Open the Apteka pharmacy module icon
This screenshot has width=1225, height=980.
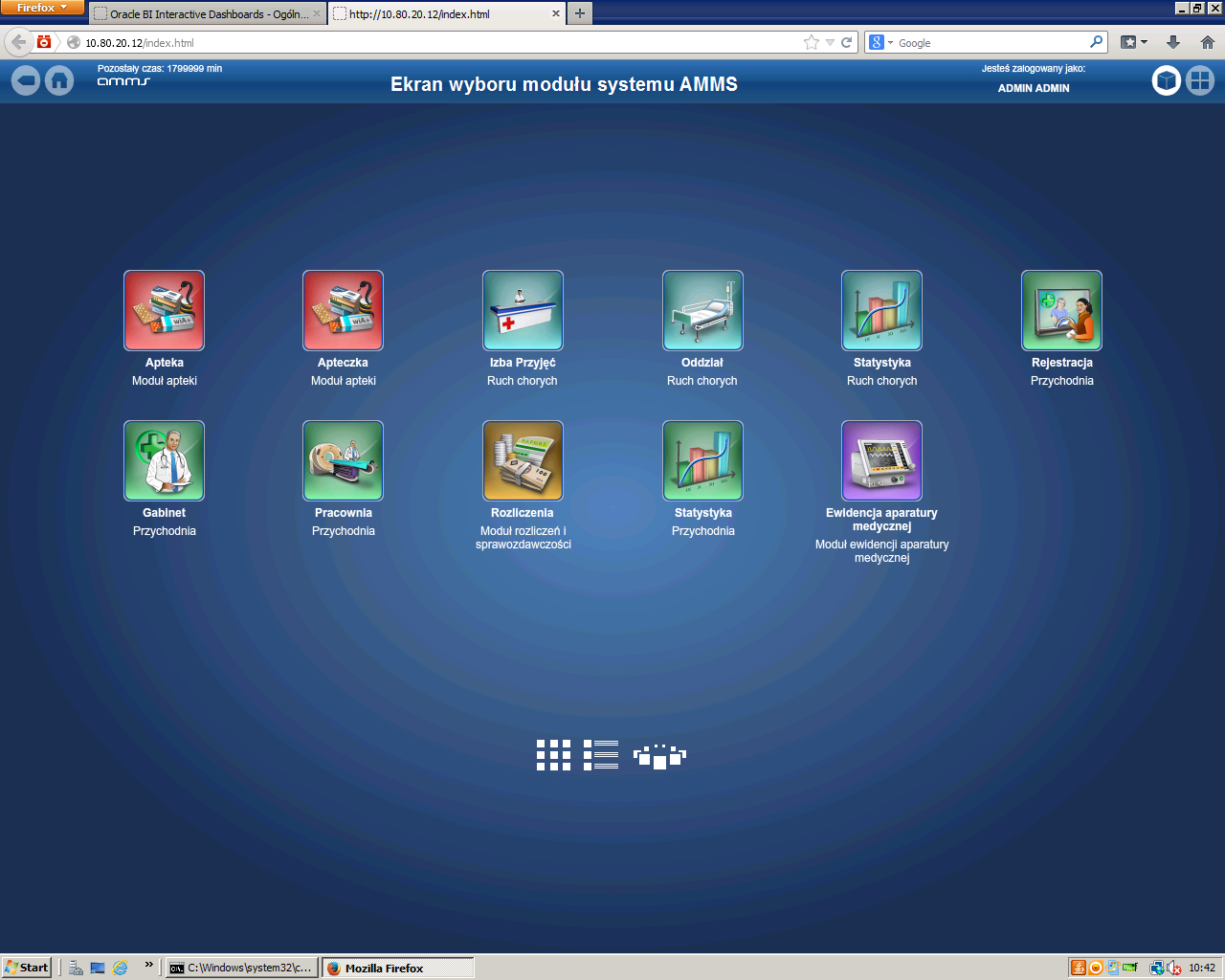coord(164,310)
